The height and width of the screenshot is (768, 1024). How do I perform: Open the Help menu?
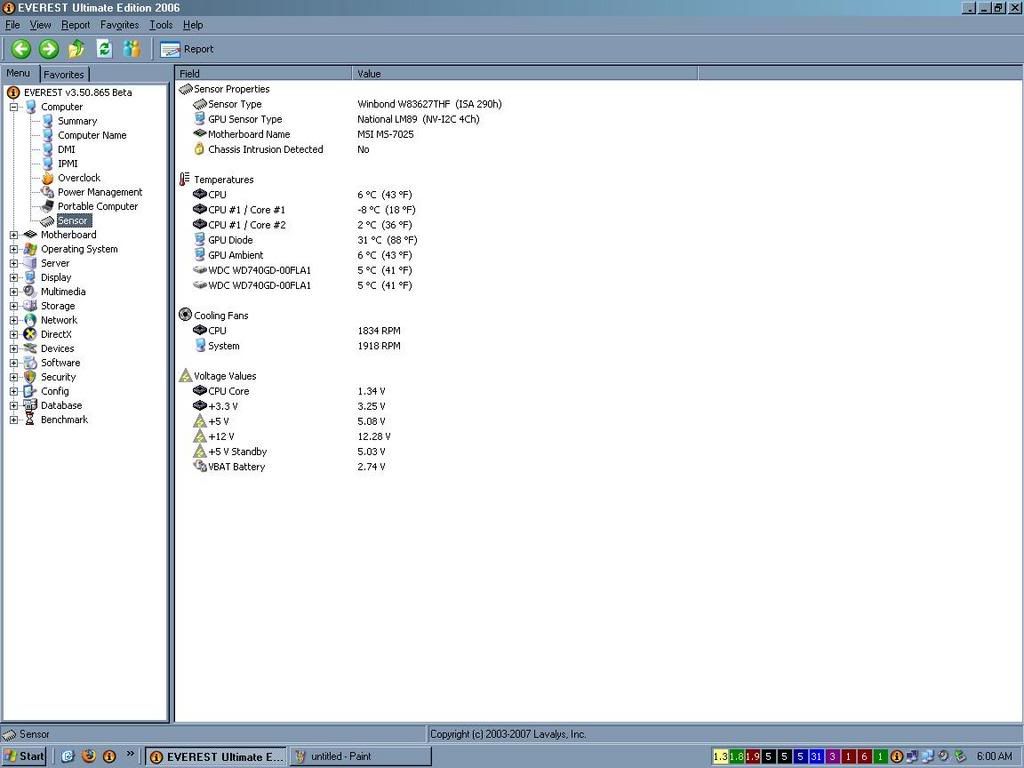tap(193, 25)
